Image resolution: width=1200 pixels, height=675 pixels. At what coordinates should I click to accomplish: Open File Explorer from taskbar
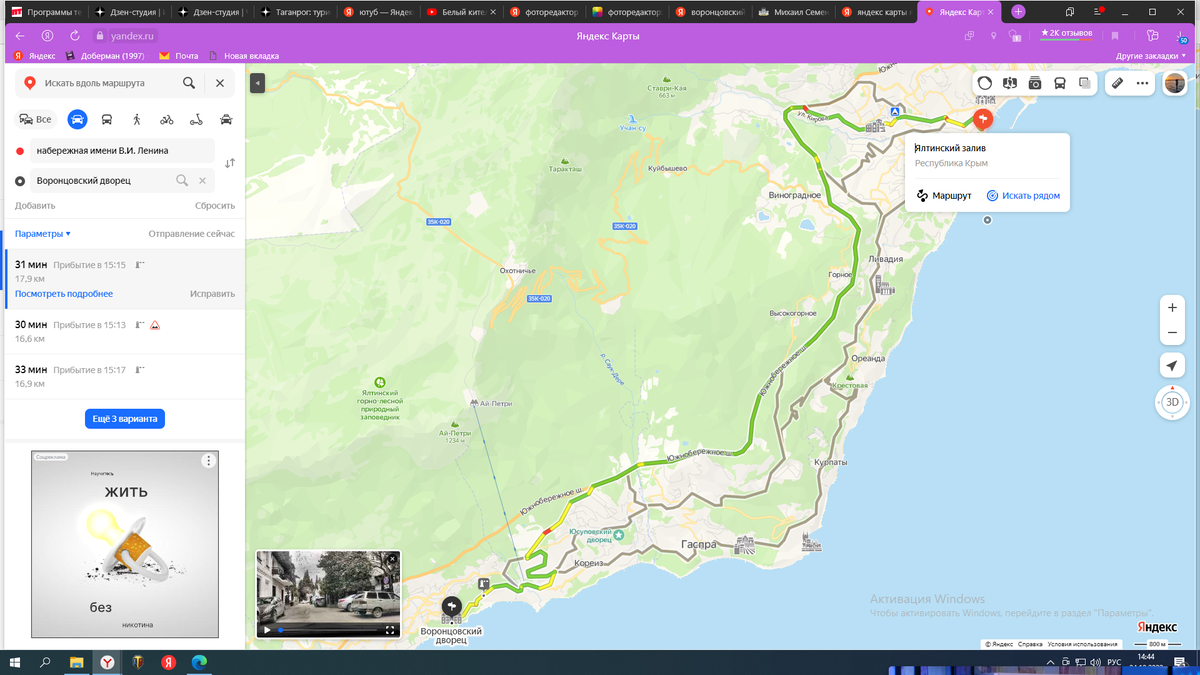click(76, 662)
